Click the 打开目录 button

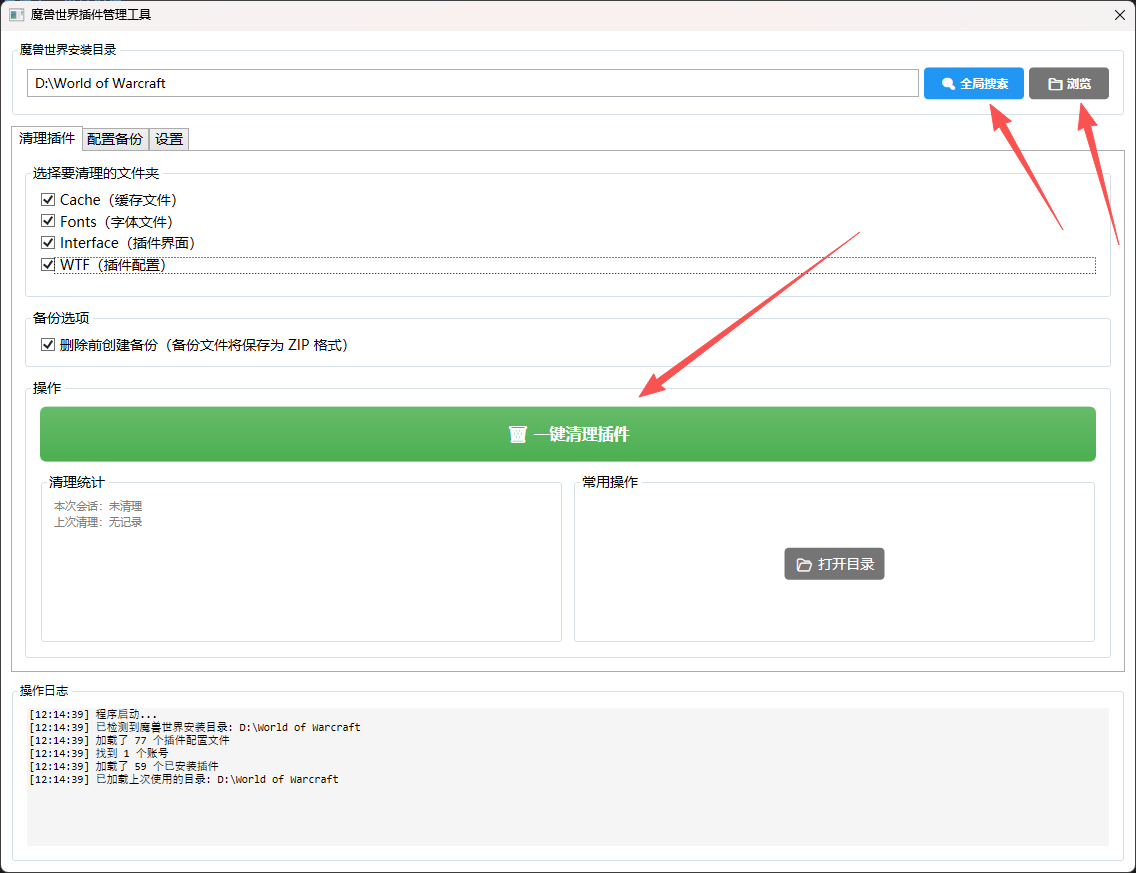click(834, 564)
